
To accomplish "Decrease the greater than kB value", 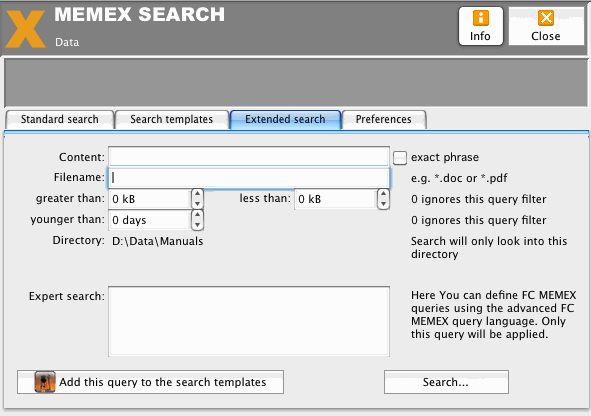I will pyautogui.click(x=197, y=204).
